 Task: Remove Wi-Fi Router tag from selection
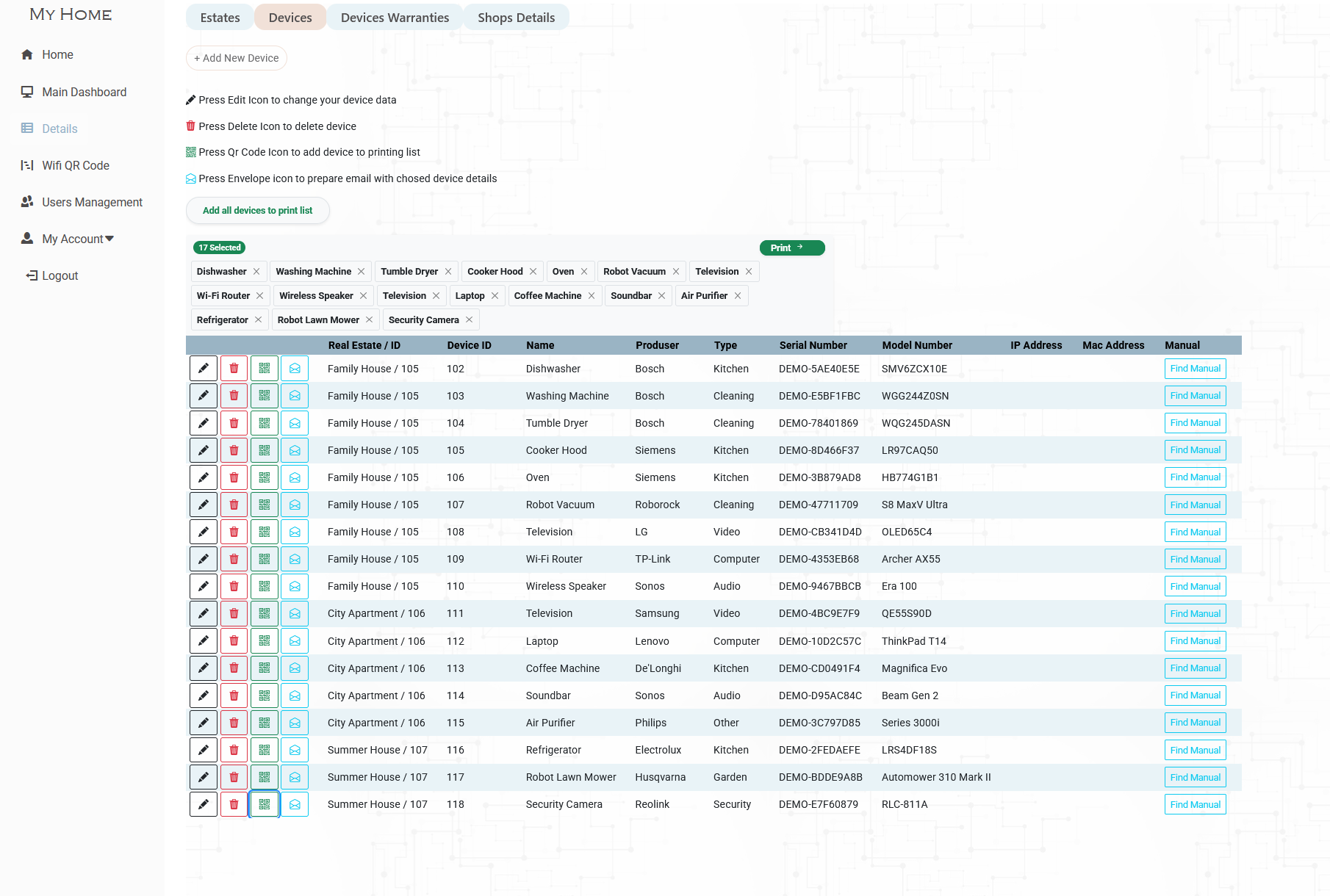tap(259, 296)
